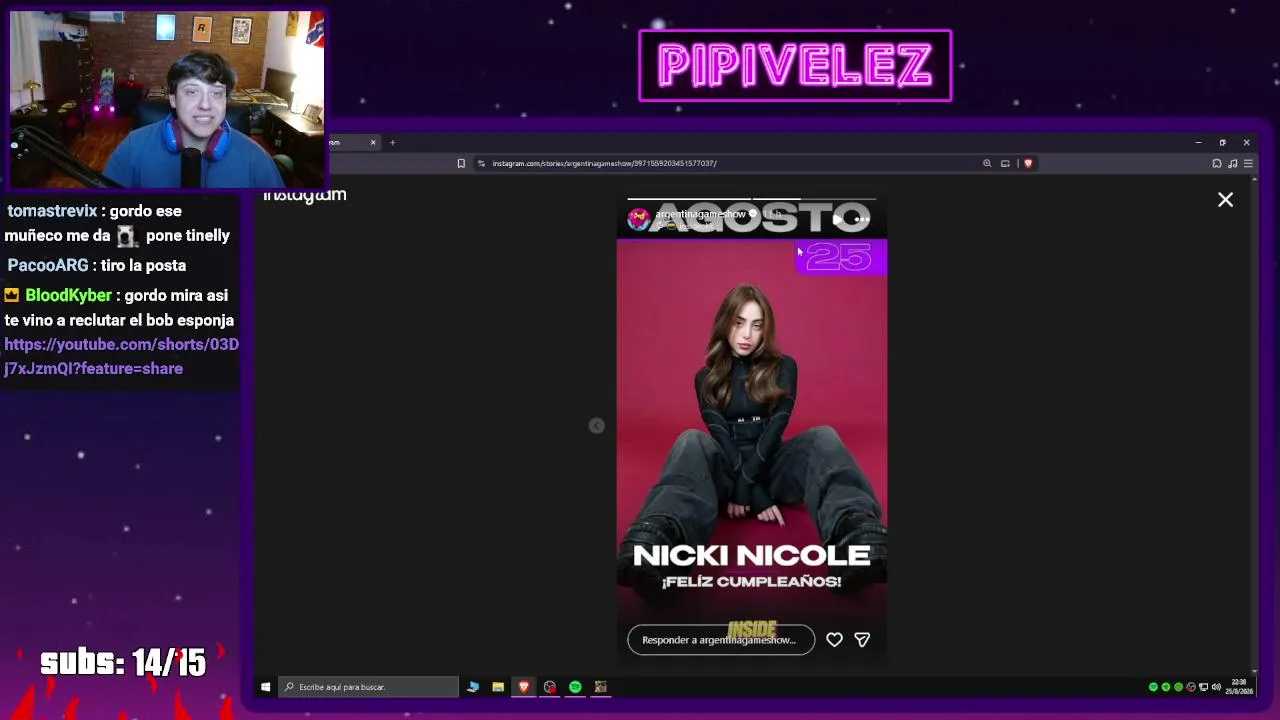
Task: Click the purple 25 date badge
Action: (x=841, y=257)
